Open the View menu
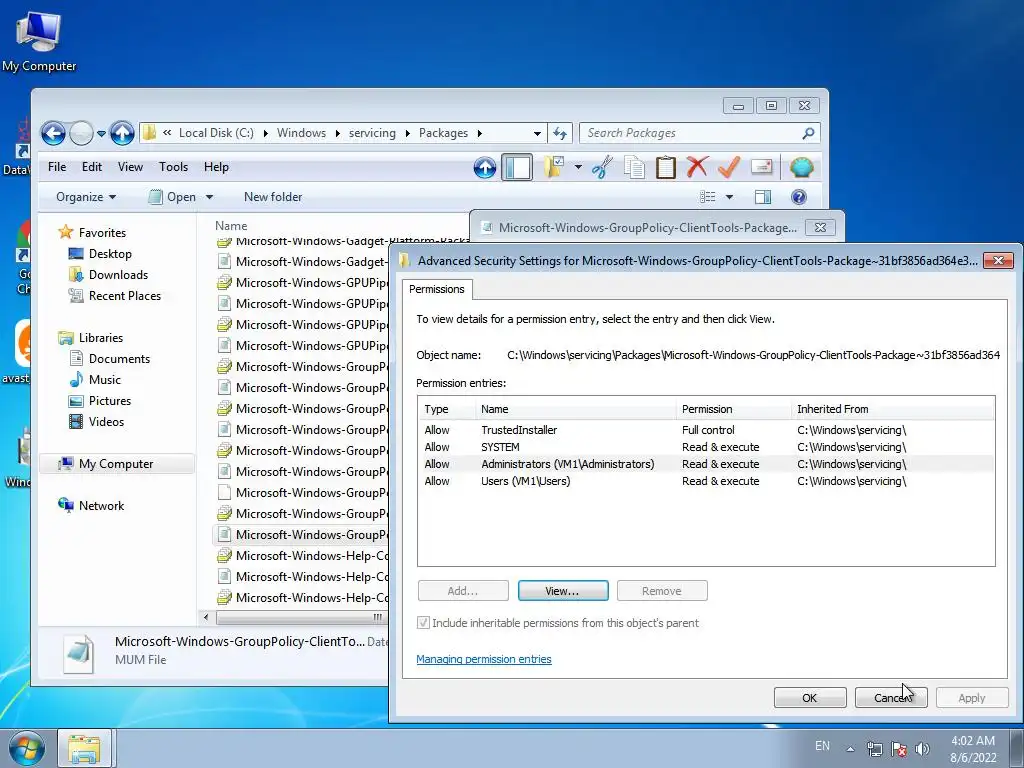 coord(130,167)
